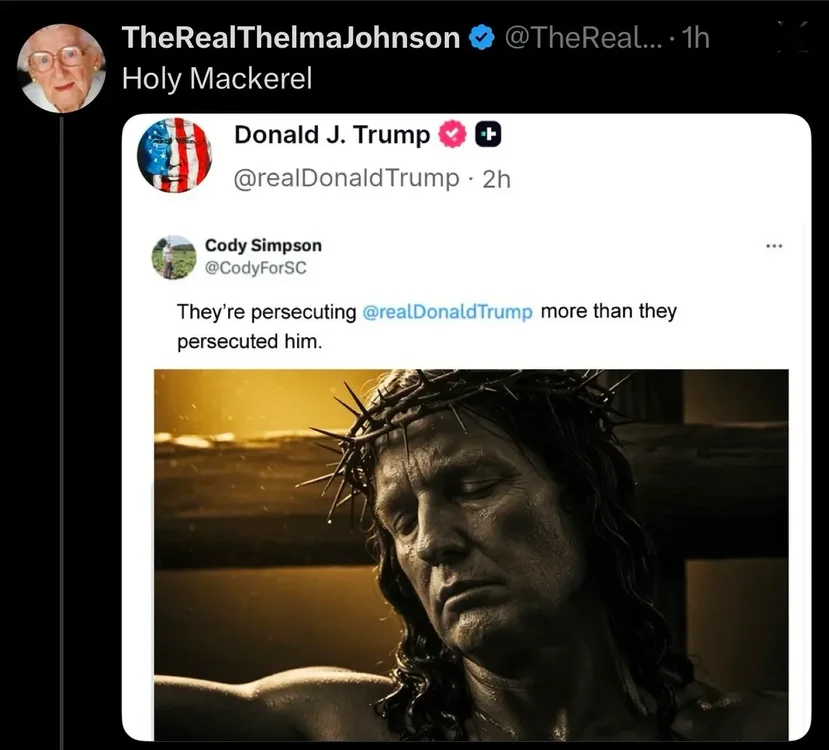
Task: Open the @CodyForSC handle
Action: point(255,268)
